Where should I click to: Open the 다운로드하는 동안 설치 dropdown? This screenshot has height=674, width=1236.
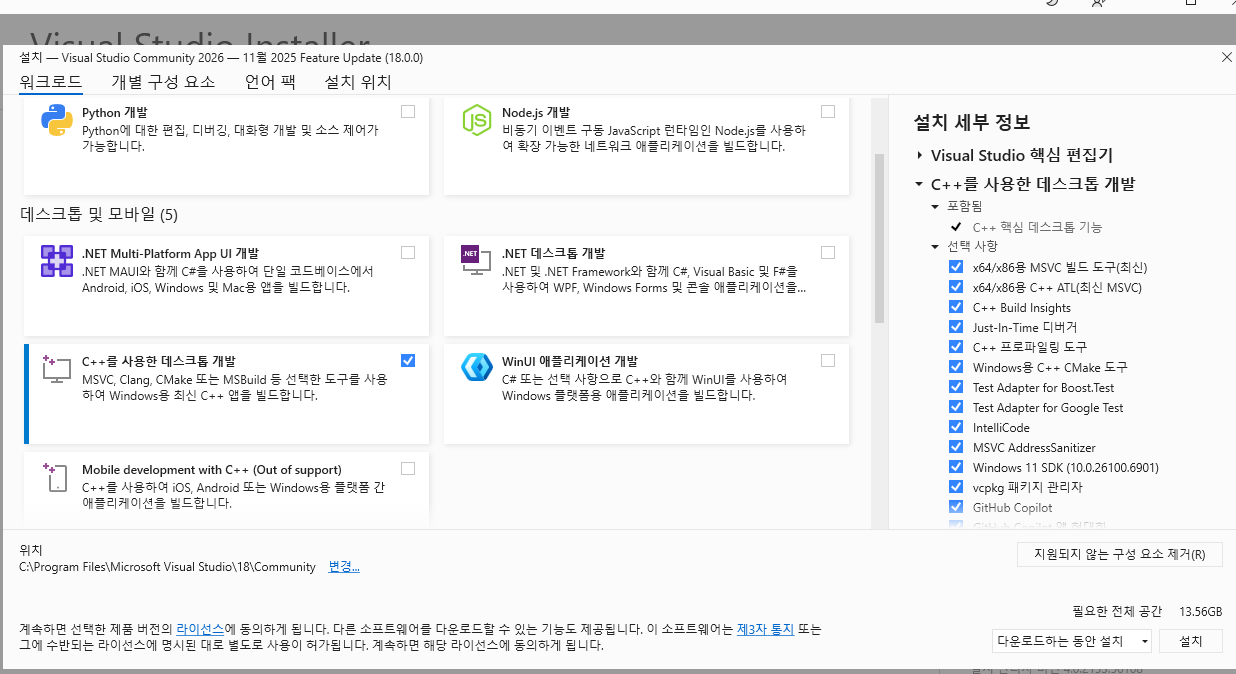click(1072, 640)
